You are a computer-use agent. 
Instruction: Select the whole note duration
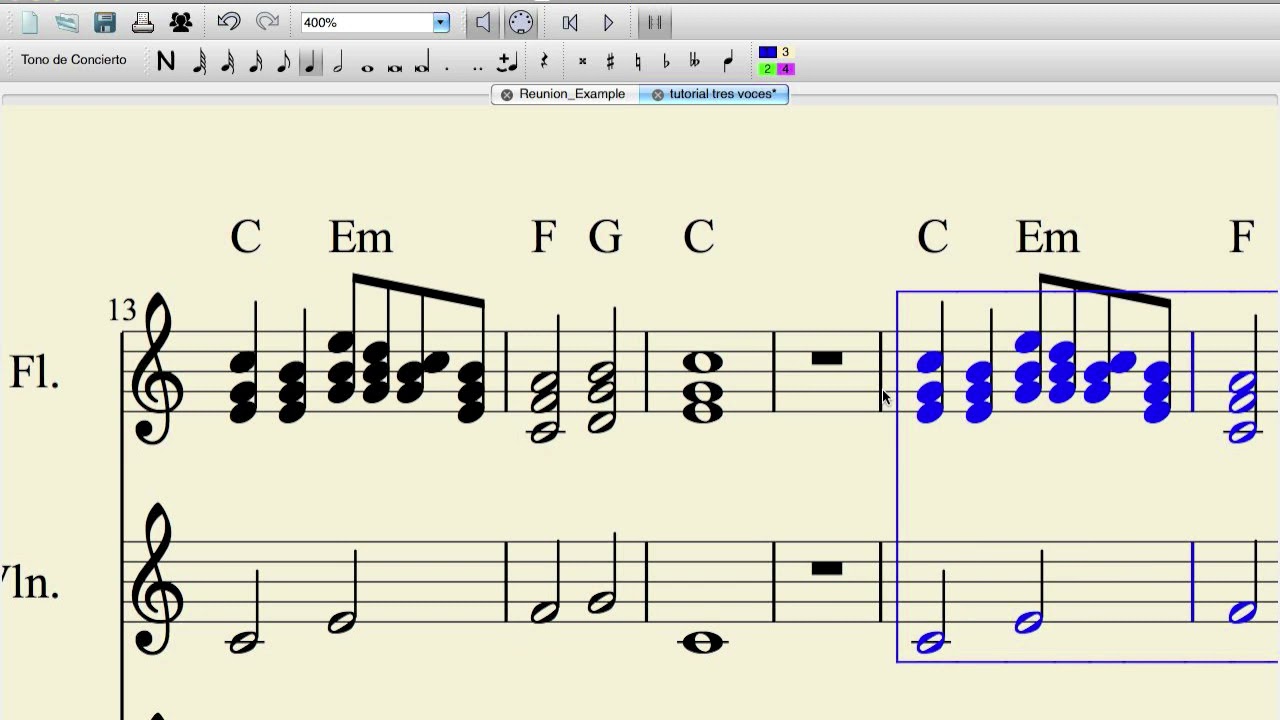pyautogui.click(x=367, y=68)
